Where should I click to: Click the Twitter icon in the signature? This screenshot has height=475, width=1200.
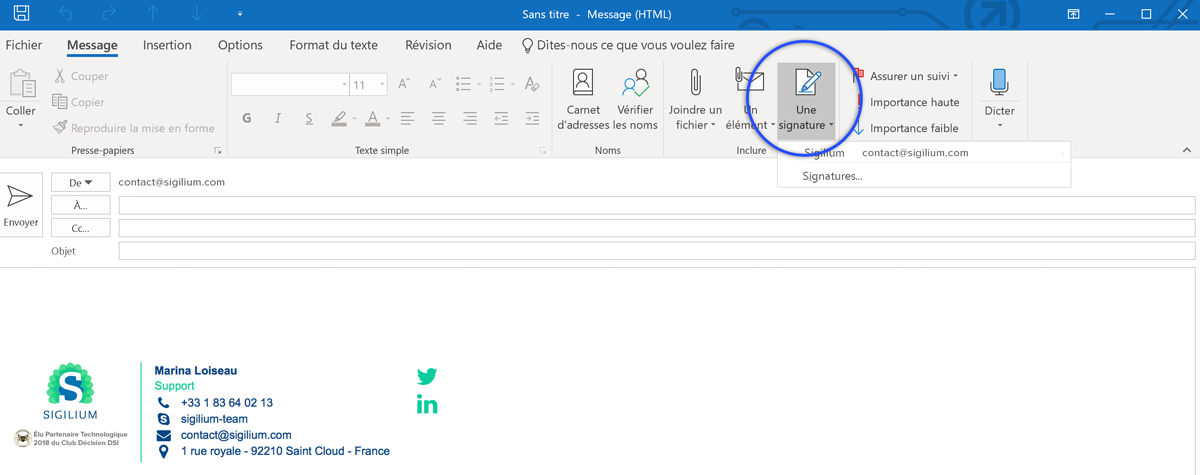pyautogui.click(x=427, y=376)
